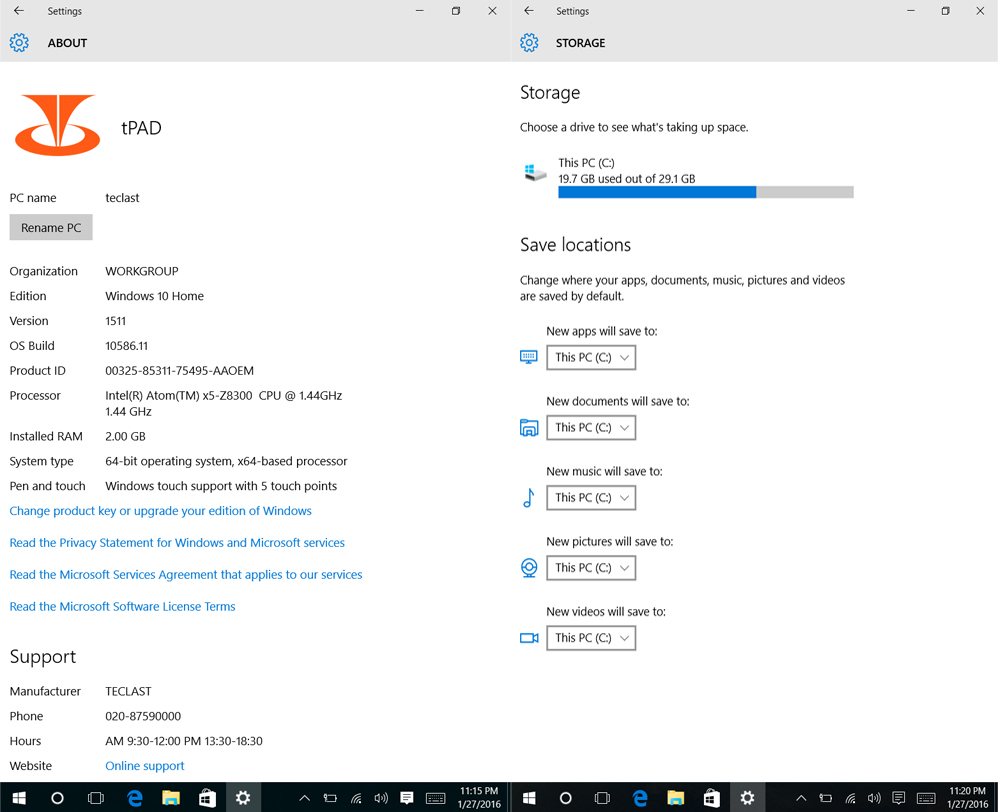Click the gear icon beside ABOUT
1000x812 pixels.
pyautogui.click(x=19, y=43)
